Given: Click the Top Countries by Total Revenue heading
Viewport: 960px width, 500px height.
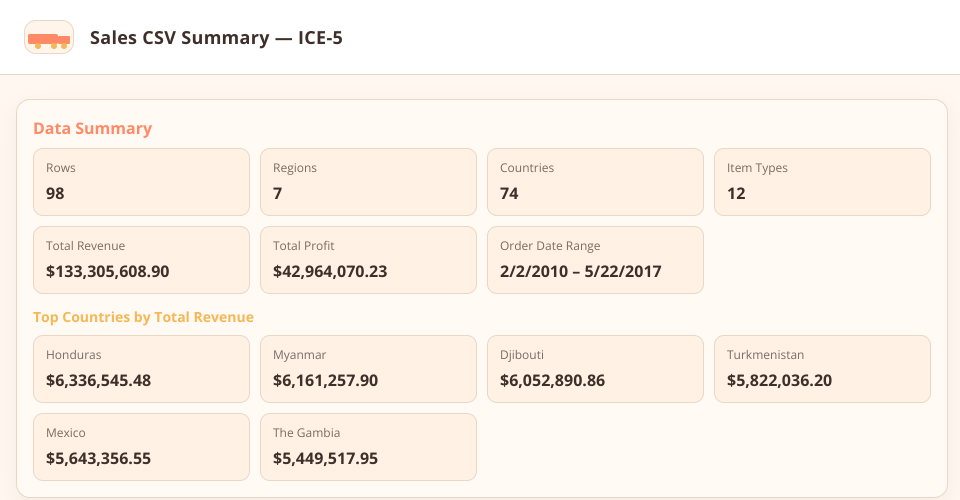Looking at the screenshot, I should (x=143, y=317).
